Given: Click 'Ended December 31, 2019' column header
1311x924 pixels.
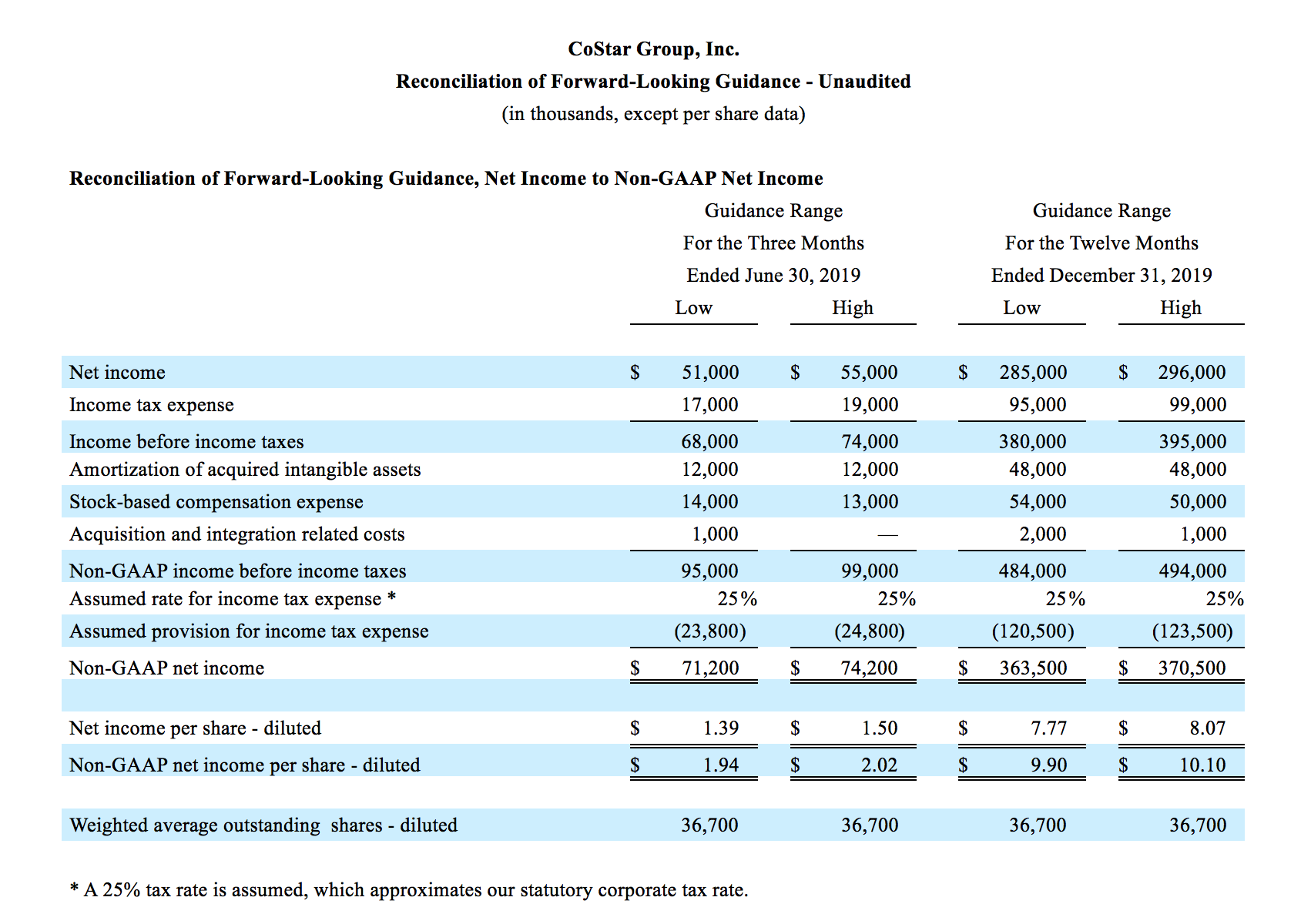Looking at the screenshot, I should point(1101,276).
